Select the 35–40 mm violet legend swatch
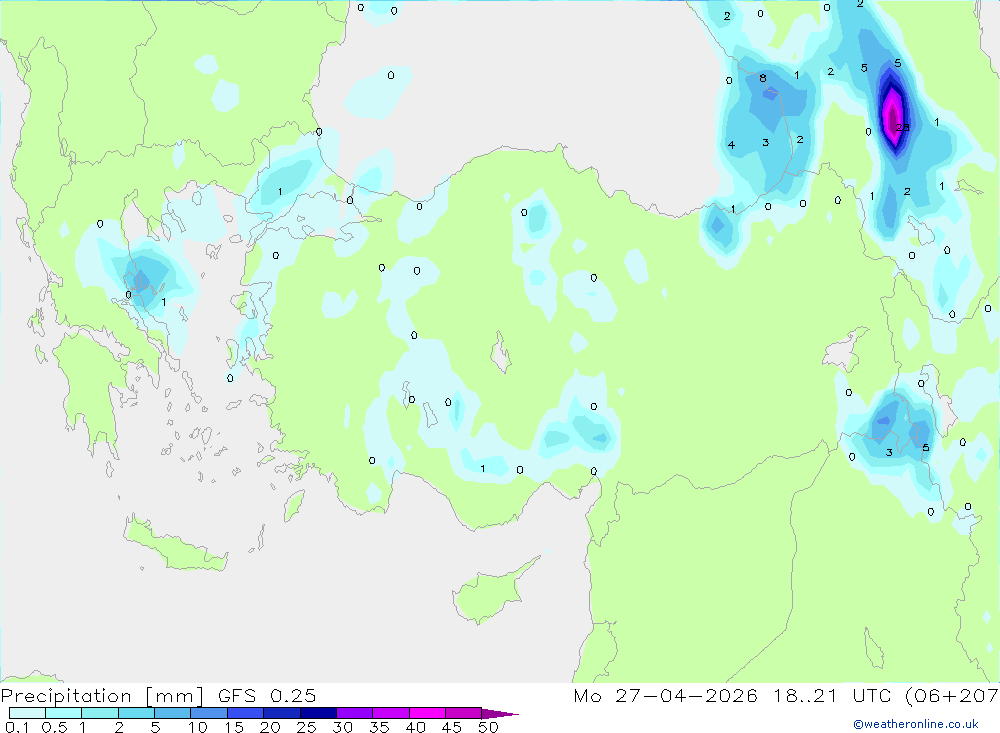1000x733 pixels. [391, 713]
